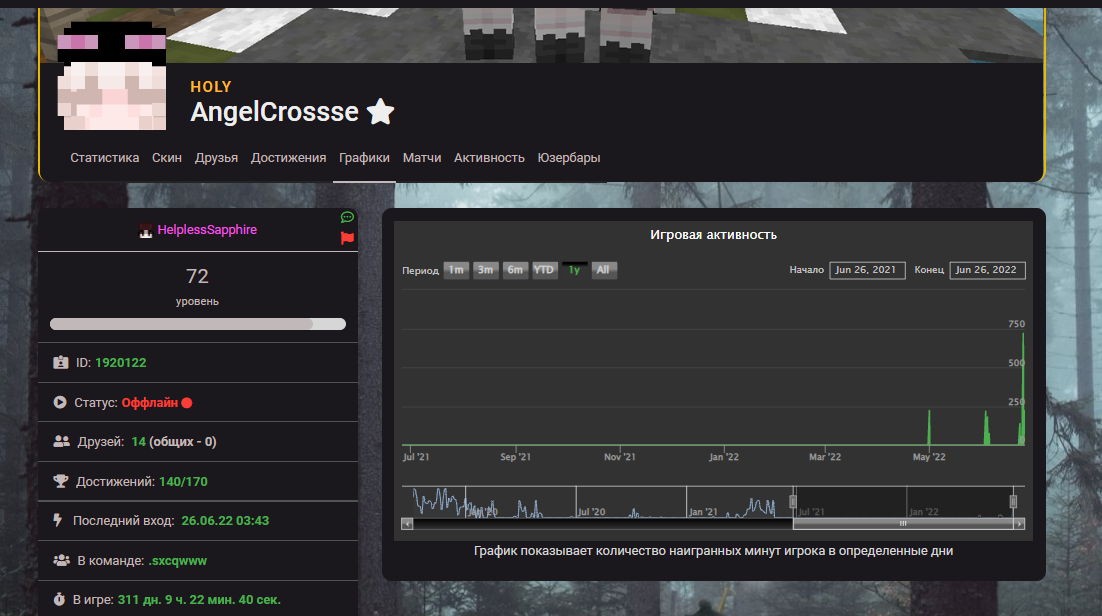The height and width of the screenshot is (616, 1102).
Task: Click the trophy achievements icon
Action: [60, 481]
